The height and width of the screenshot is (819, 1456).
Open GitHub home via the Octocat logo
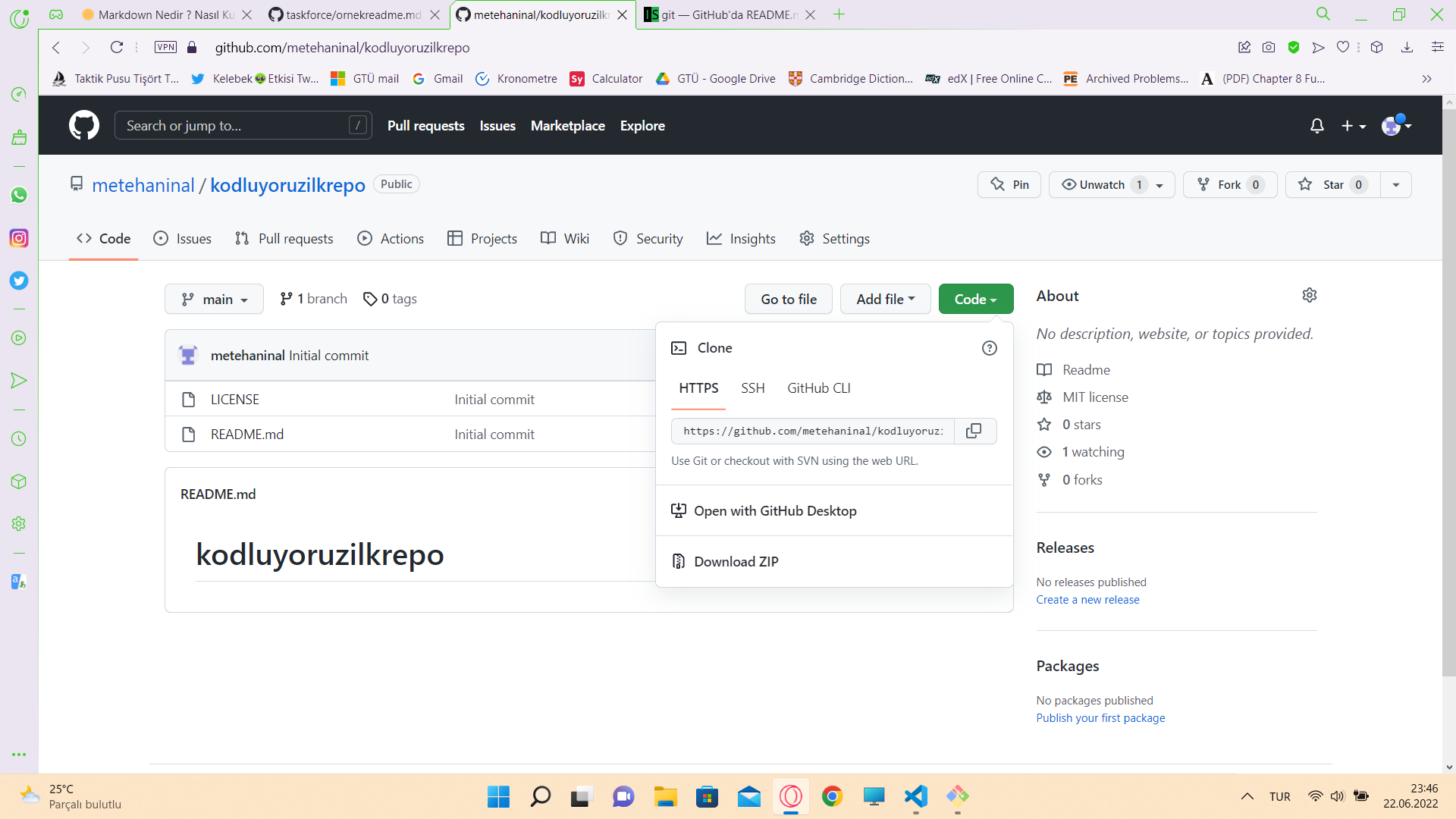coord(83,125)
